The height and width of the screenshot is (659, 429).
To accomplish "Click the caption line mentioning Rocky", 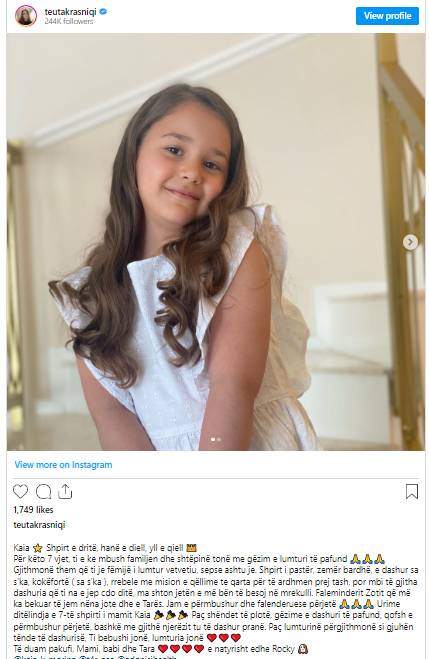I will click(161, 648).
